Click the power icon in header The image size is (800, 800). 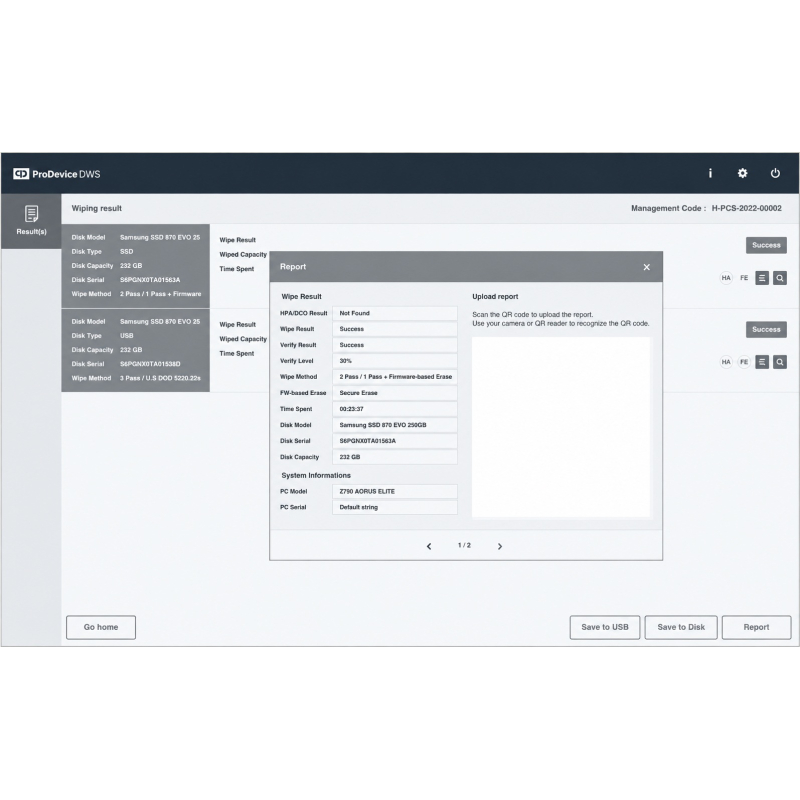775,173
